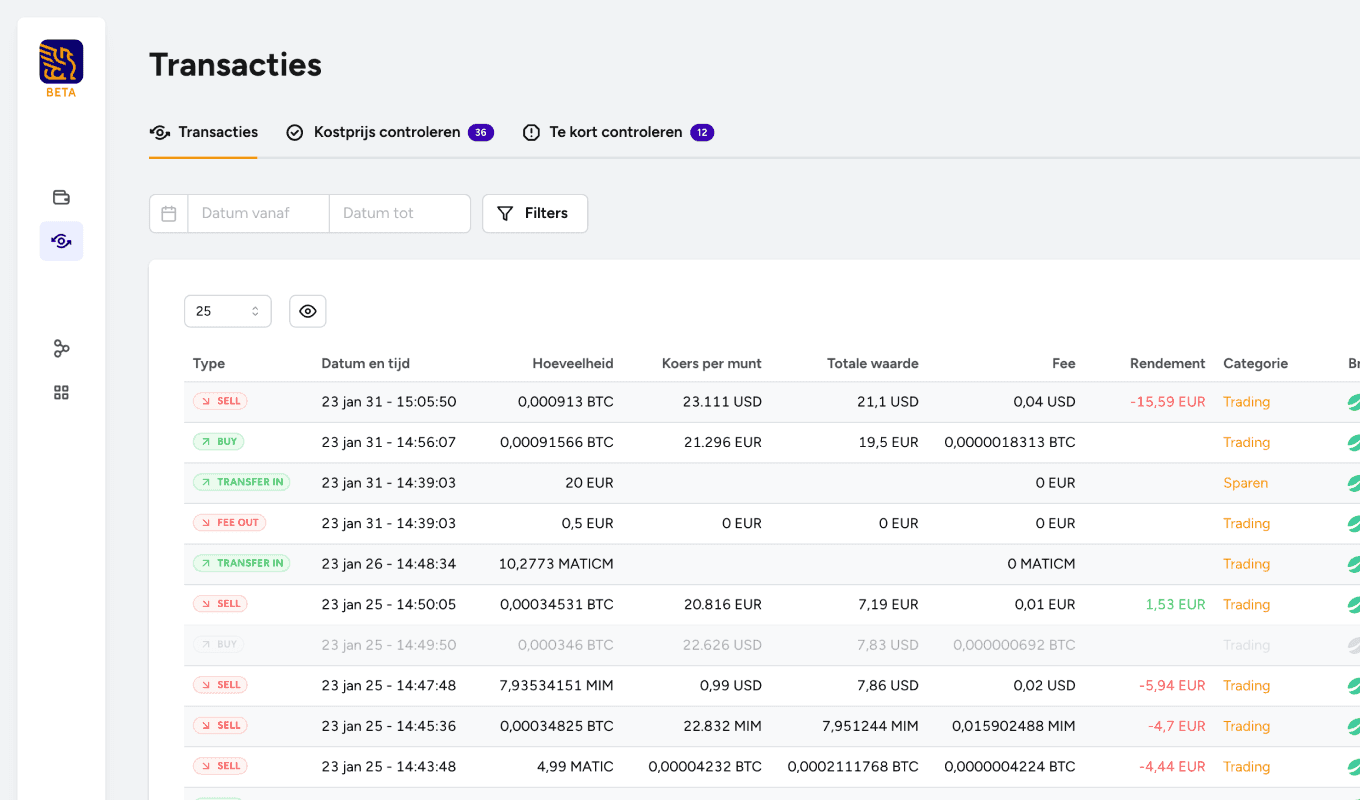Click price 21.296 EUR
This screenshot has width=1360, height=800.
pyautogui.click(x=723, y=442)
